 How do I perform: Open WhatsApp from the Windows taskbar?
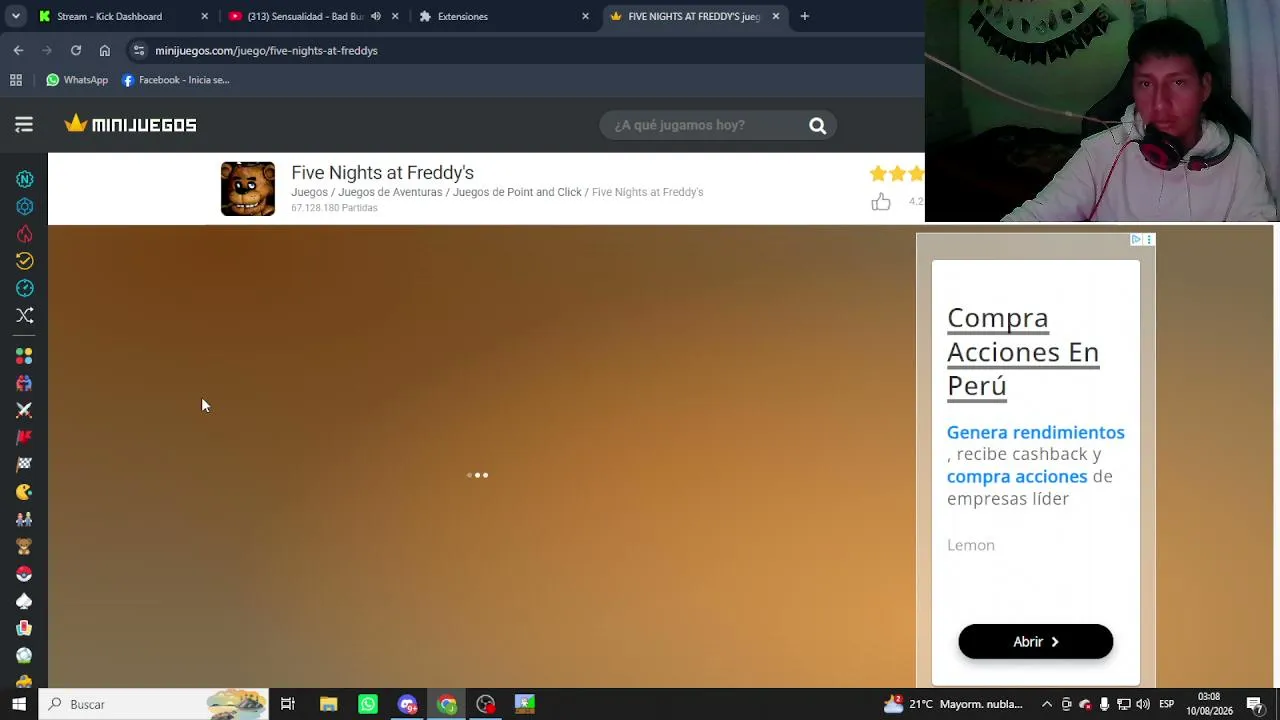(368, 704)
